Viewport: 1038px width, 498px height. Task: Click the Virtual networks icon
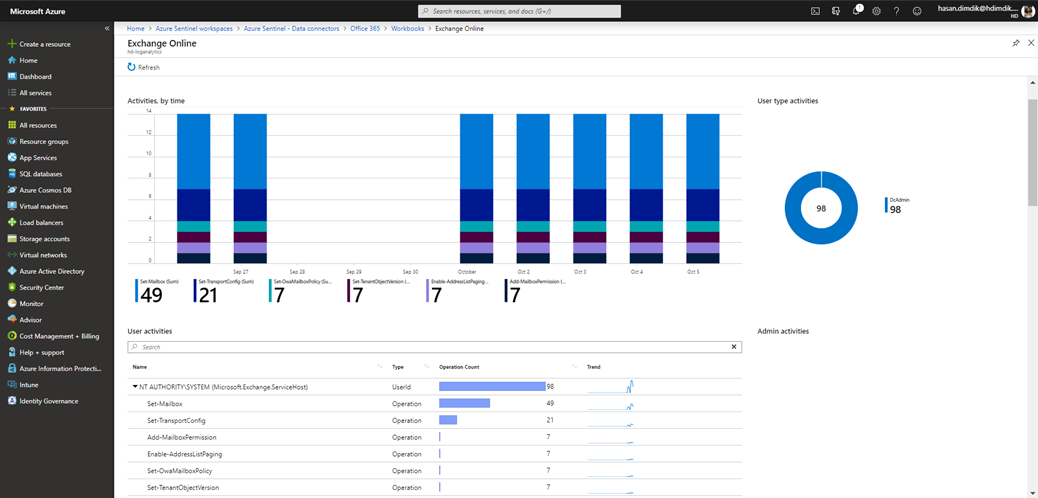[11, 255]
